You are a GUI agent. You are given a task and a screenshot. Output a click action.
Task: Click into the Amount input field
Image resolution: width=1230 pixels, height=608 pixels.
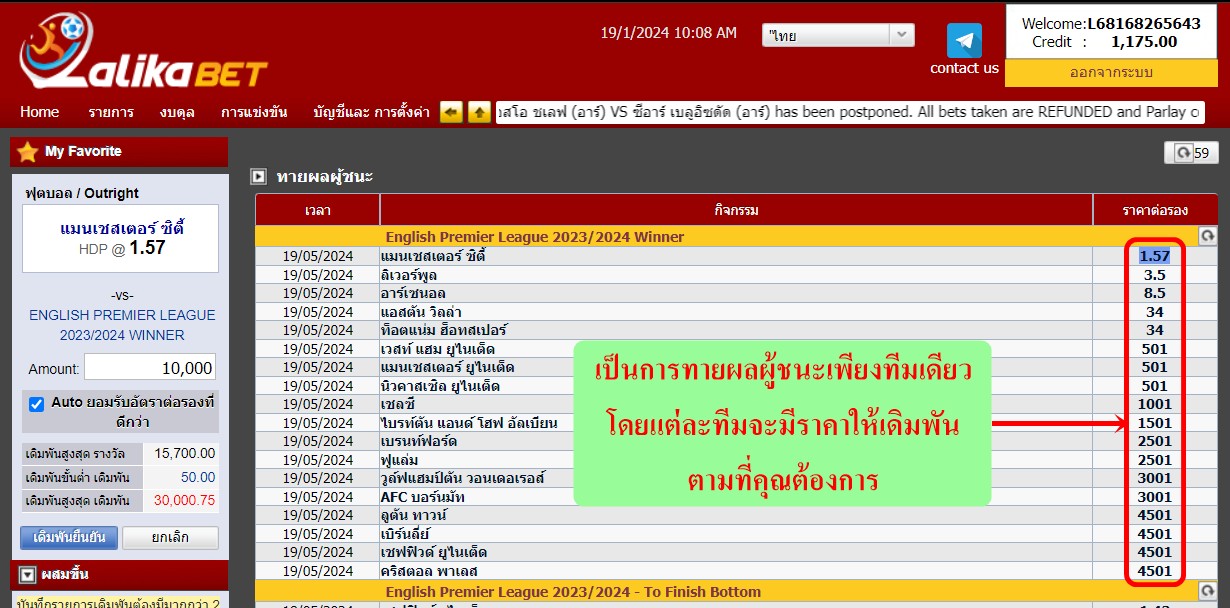(150, 368)
